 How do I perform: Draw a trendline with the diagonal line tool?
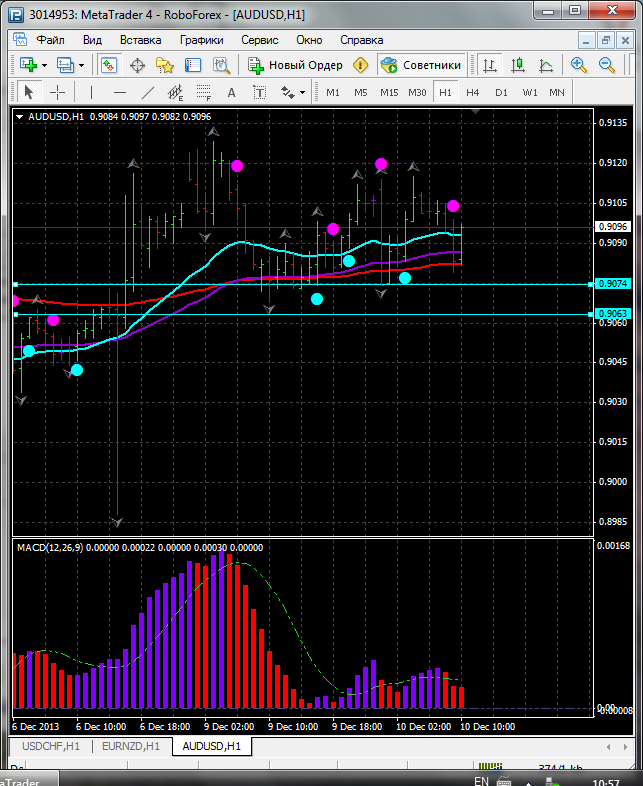click(x=148, y=92)
